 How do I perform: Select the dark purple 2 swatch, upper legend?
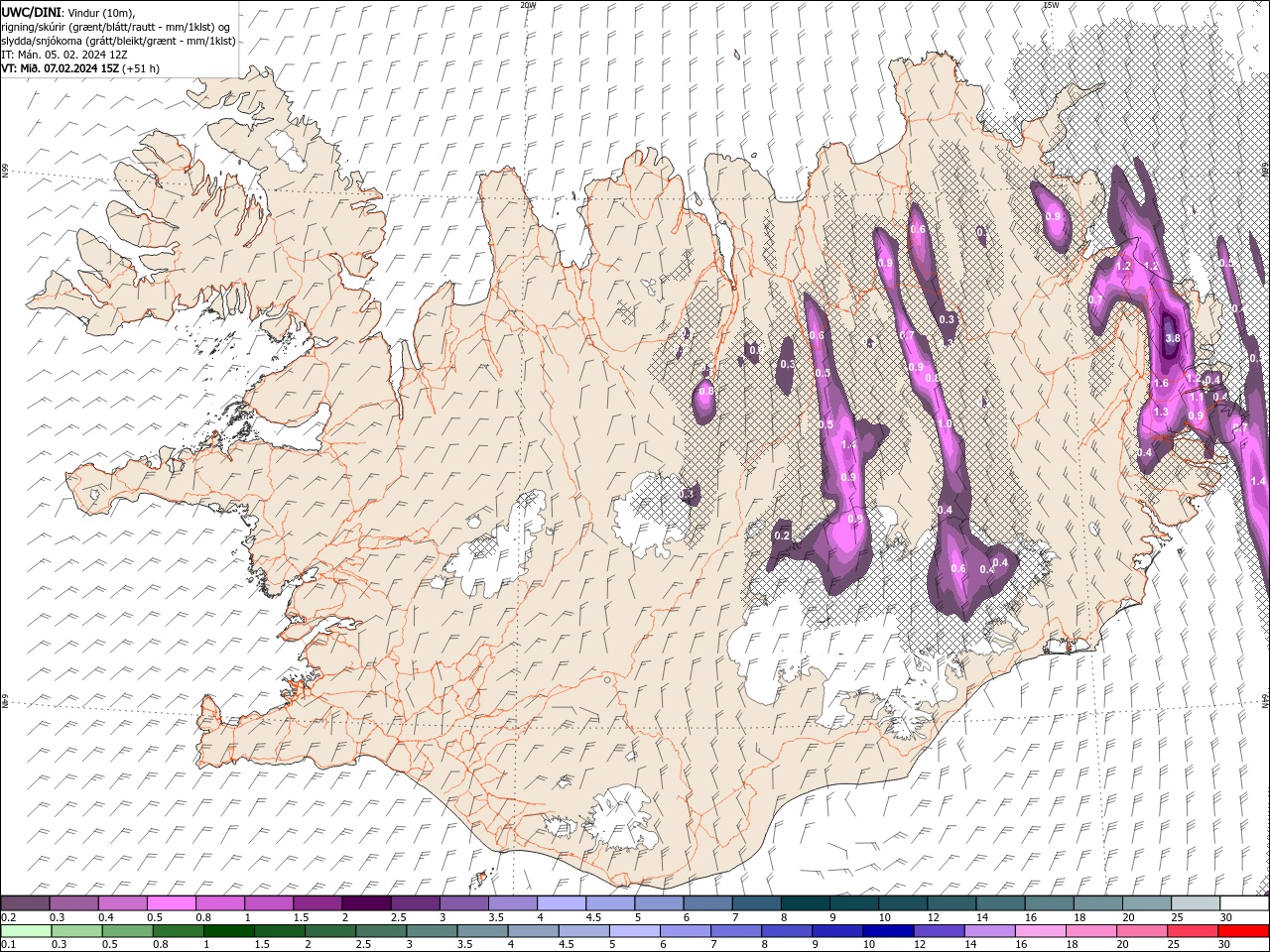pyautogui.click(x=365, y=903)
